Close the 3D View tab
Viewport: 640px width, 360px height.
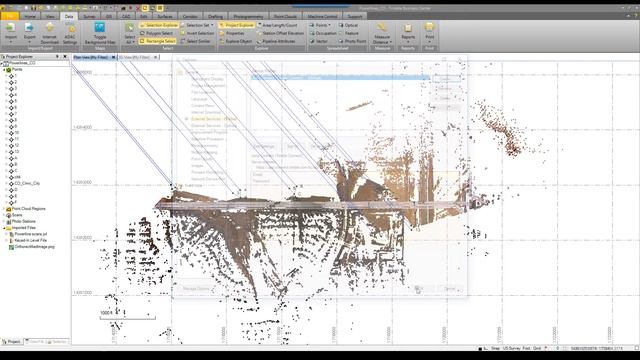coord(156,58)
